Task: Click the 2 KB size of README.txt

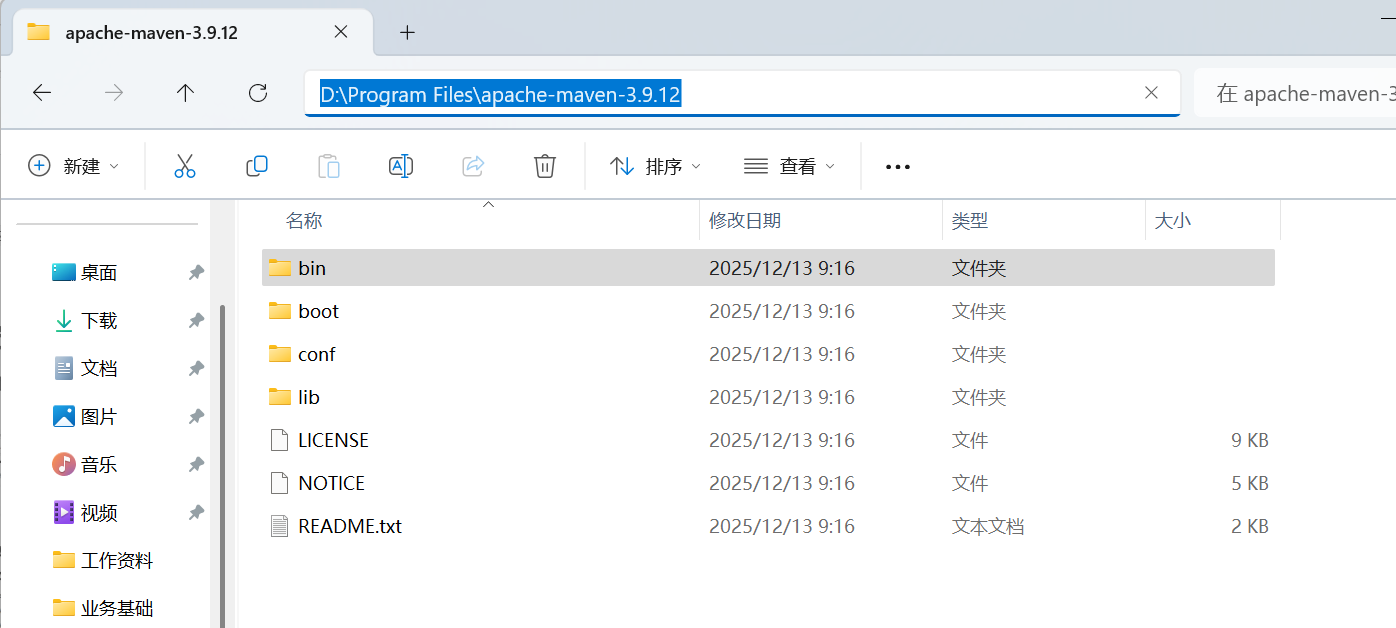Action: point(1250,526)
